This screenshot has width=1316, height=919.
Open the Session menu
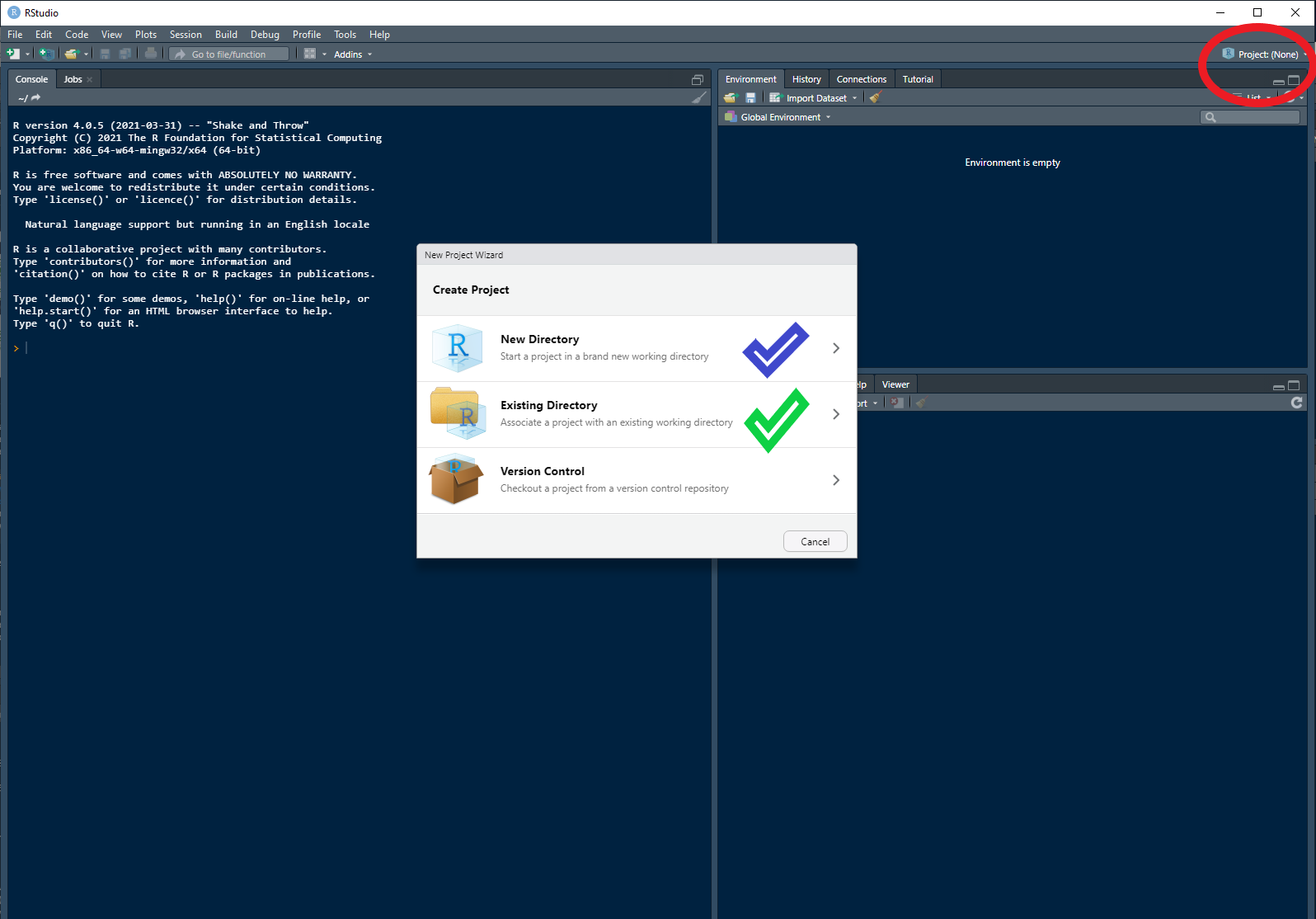click(x=186, y=35)
